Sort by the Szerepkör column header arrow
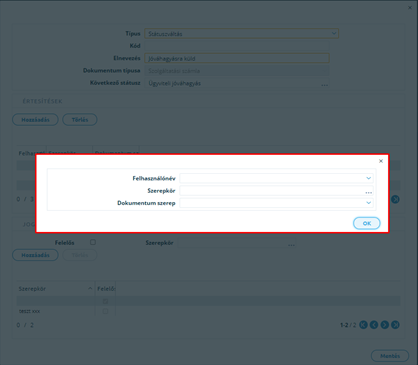Image resolution: width=418 pixels, height=365 pixels. pos(90,288)
